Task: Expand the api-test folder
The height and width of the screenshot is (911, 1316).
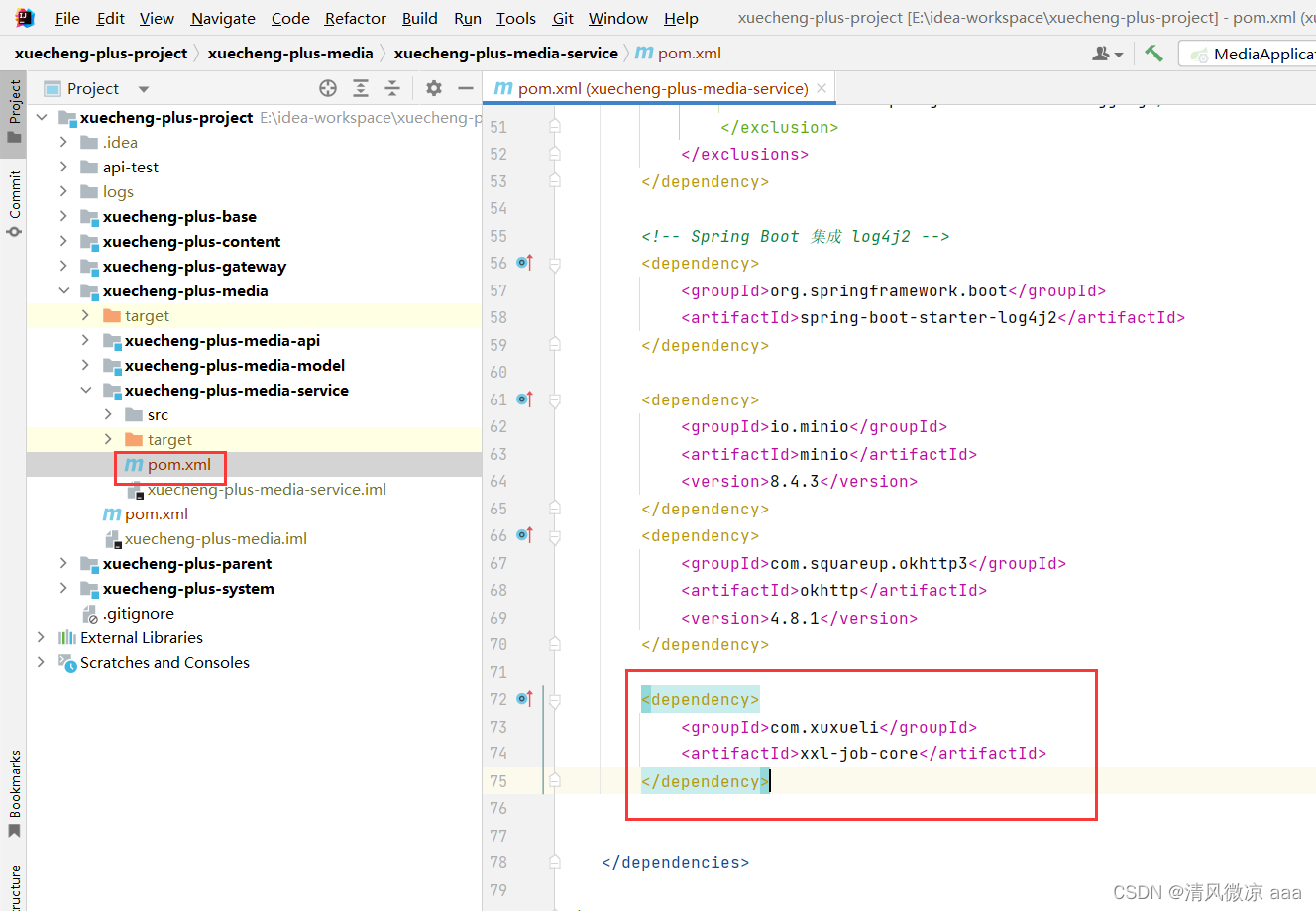Action: point(63,167)
